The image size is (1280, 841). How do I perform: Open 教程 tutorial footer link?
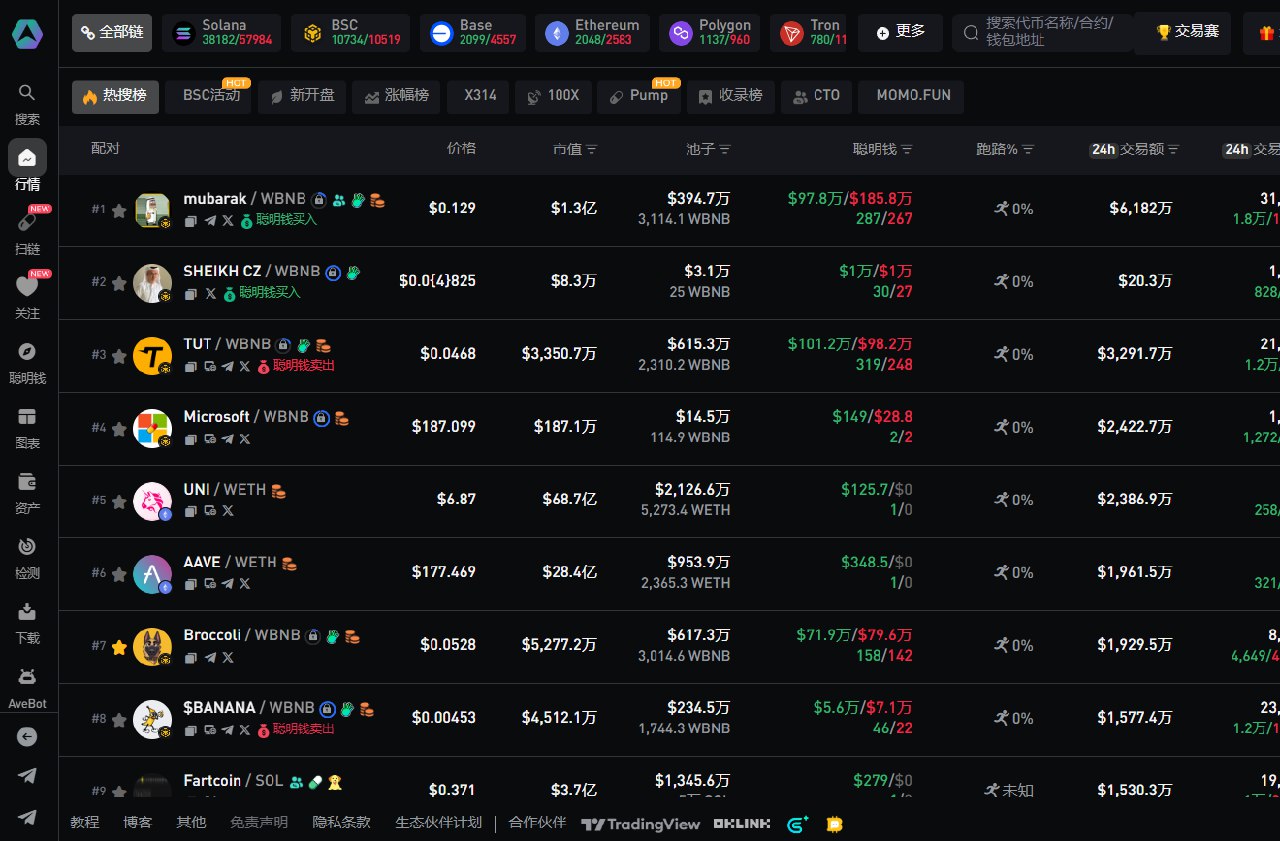tap(84, 823)
